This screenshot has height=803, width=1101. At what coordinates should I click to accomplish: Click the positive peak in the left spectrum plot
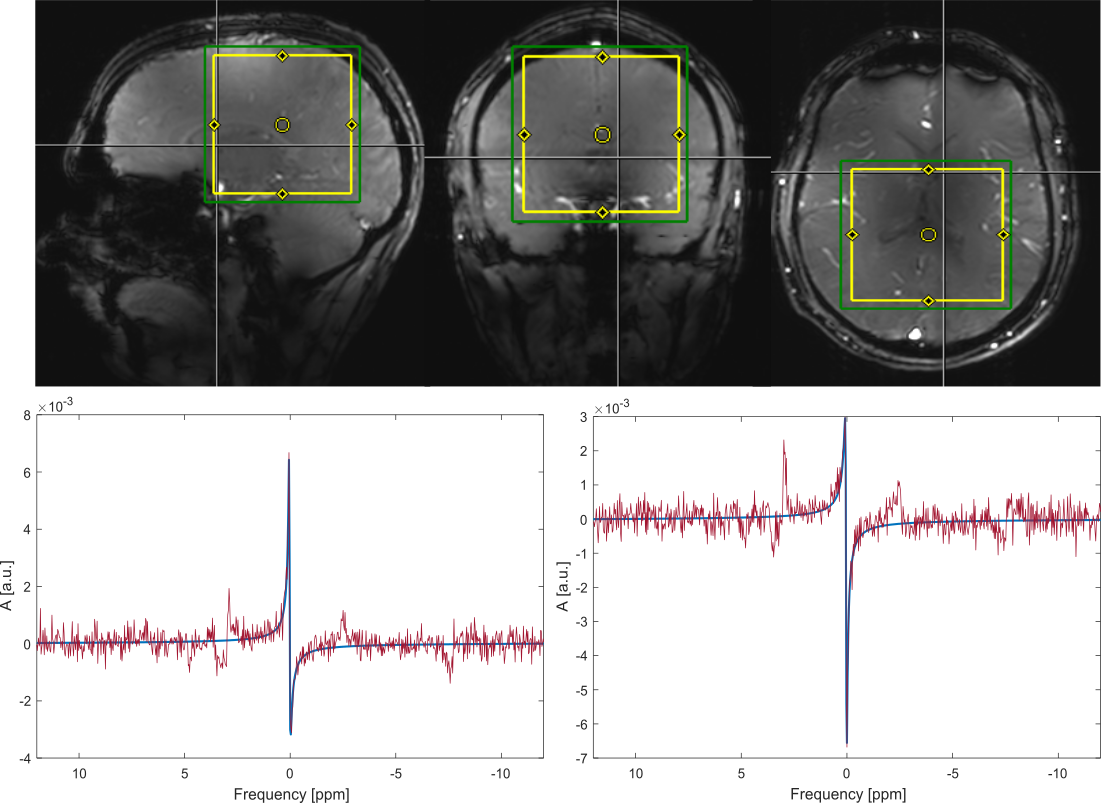click(289, 456)
